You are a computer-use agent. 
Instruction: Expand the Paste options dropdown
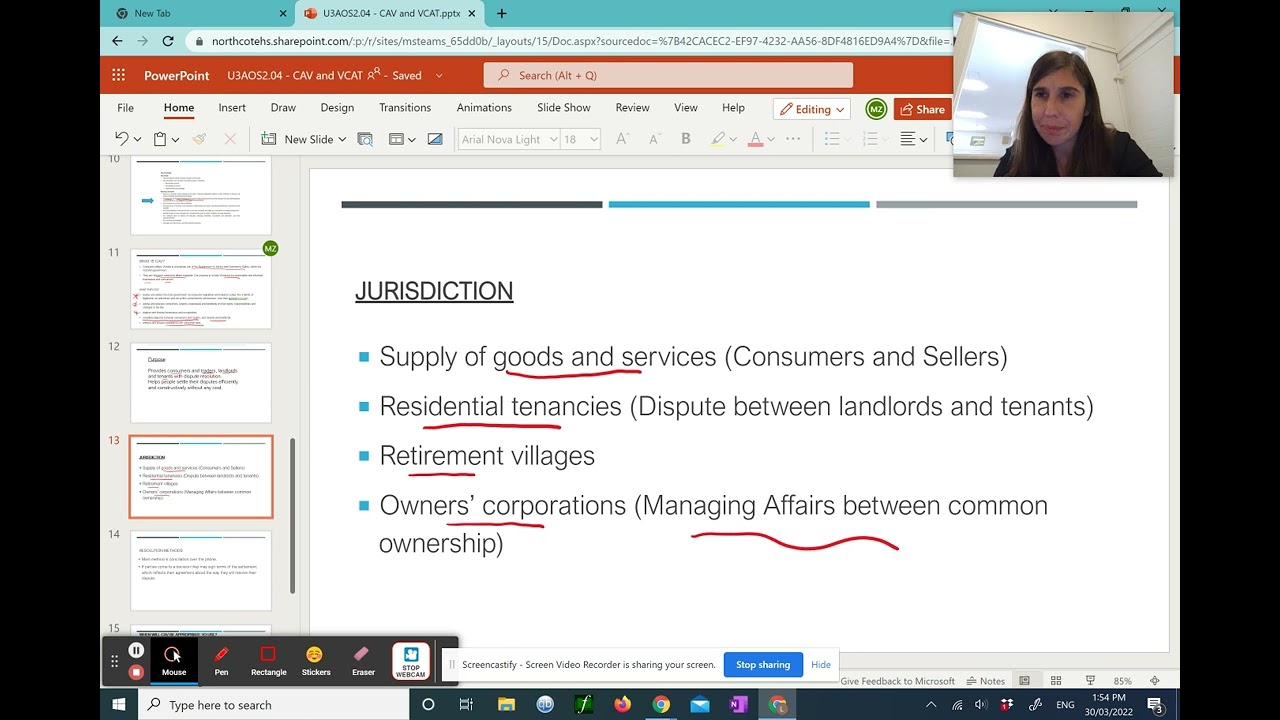pyautogui.click(x=175, y=140)
